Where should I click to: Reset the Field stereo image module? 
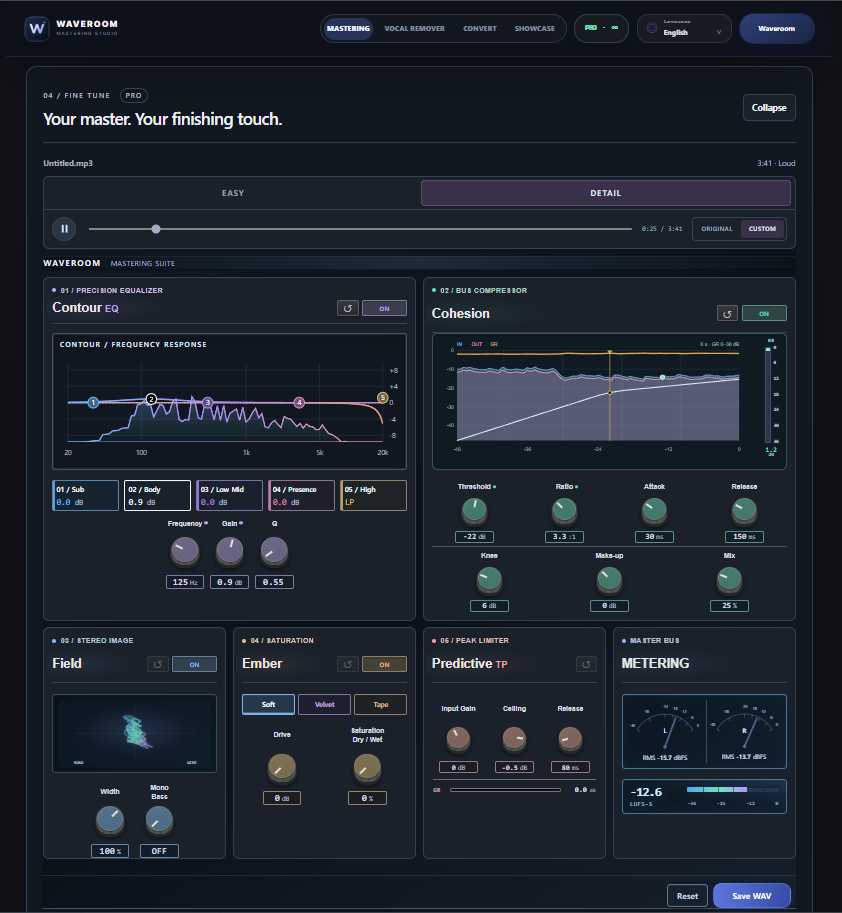click(x=158, y=664)
